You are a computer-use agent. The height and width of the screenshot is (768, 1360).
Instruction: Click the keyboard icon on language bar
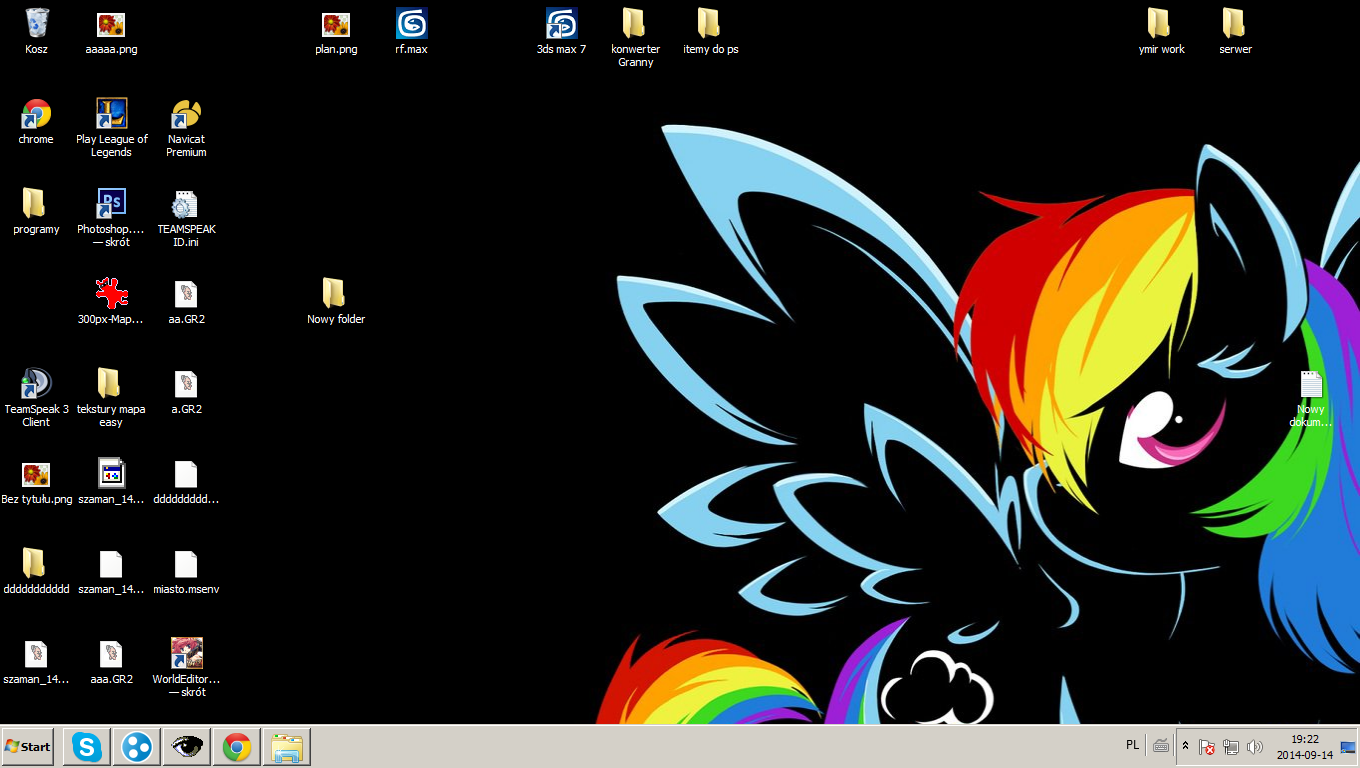(x=1161, y=746)
